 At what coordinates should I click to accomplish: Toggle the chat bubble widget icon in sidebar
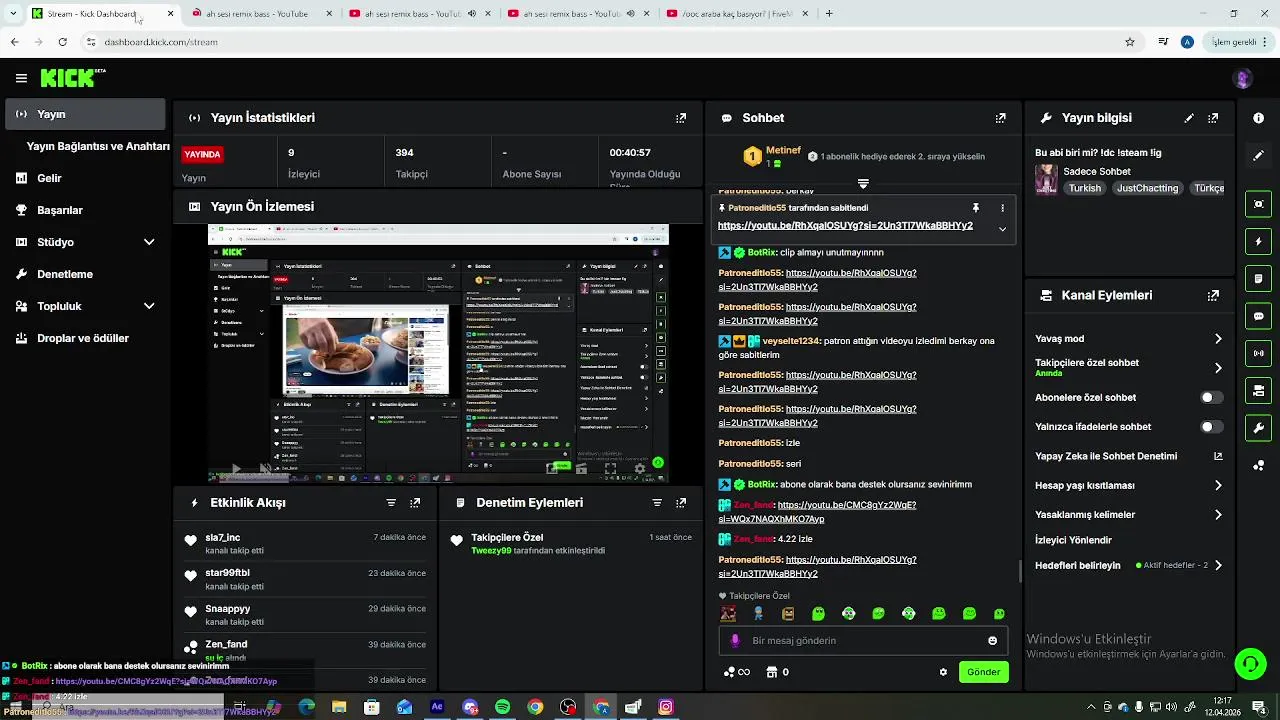click(x=1258, y=316)
